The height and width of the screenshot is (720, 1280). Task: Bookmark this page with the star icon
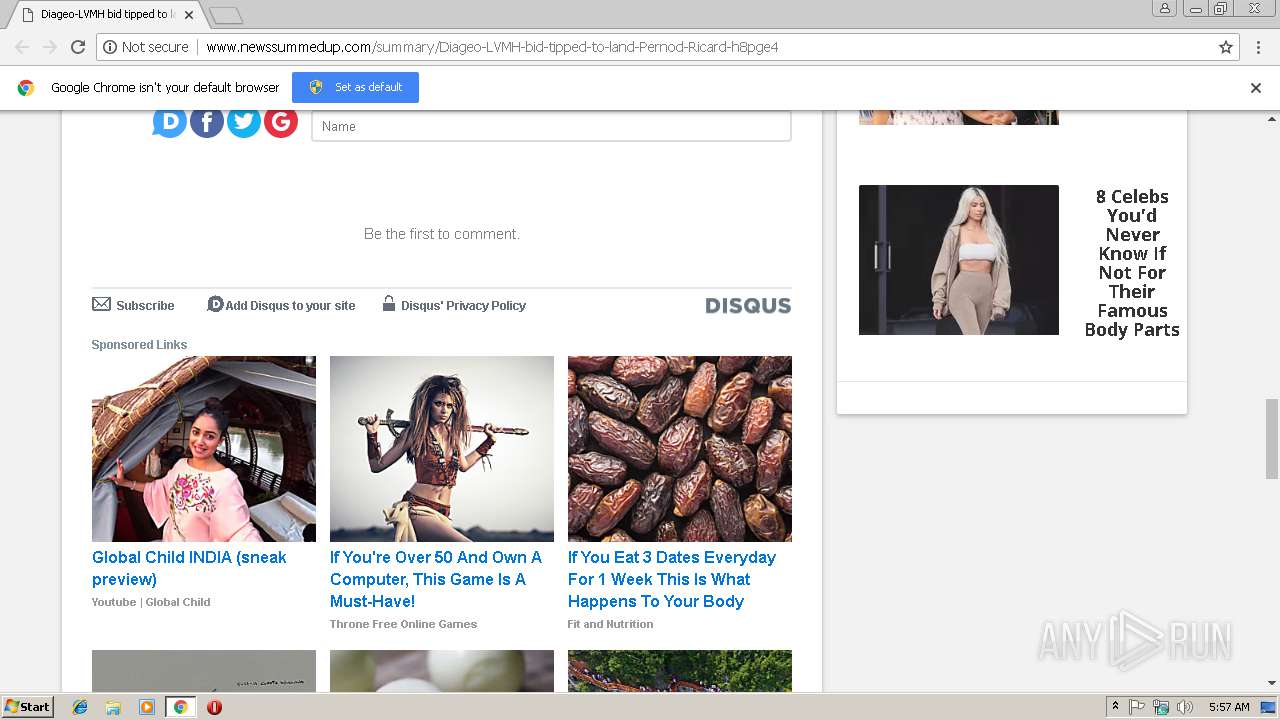point(1226,47)
